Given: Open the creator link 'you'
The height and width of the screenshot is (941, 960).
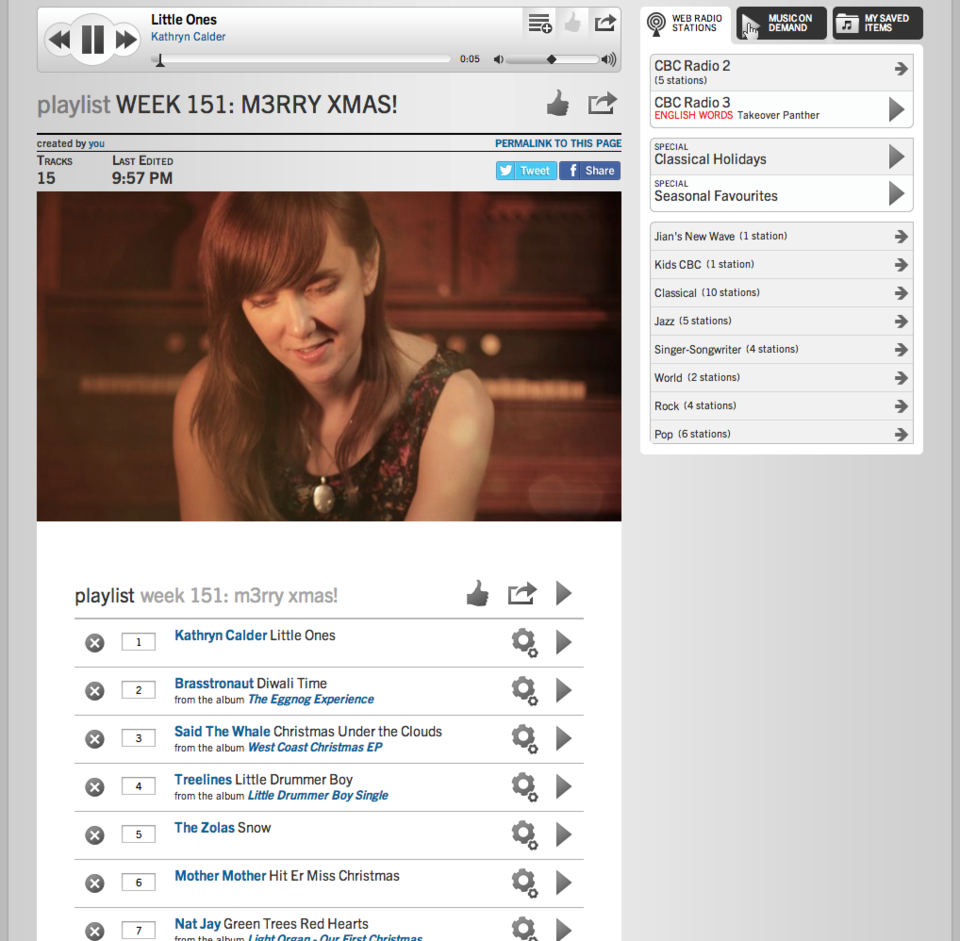Looking at the screenshot, I should coord(96,144).
